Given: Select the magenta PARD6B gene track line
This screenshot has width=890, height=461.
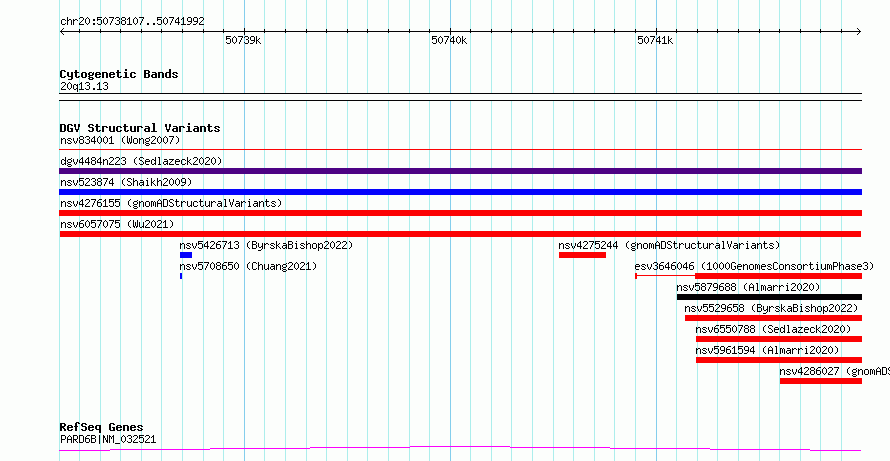Looking at the screenshot, I should pyautogui.click(x=460, y=449).
